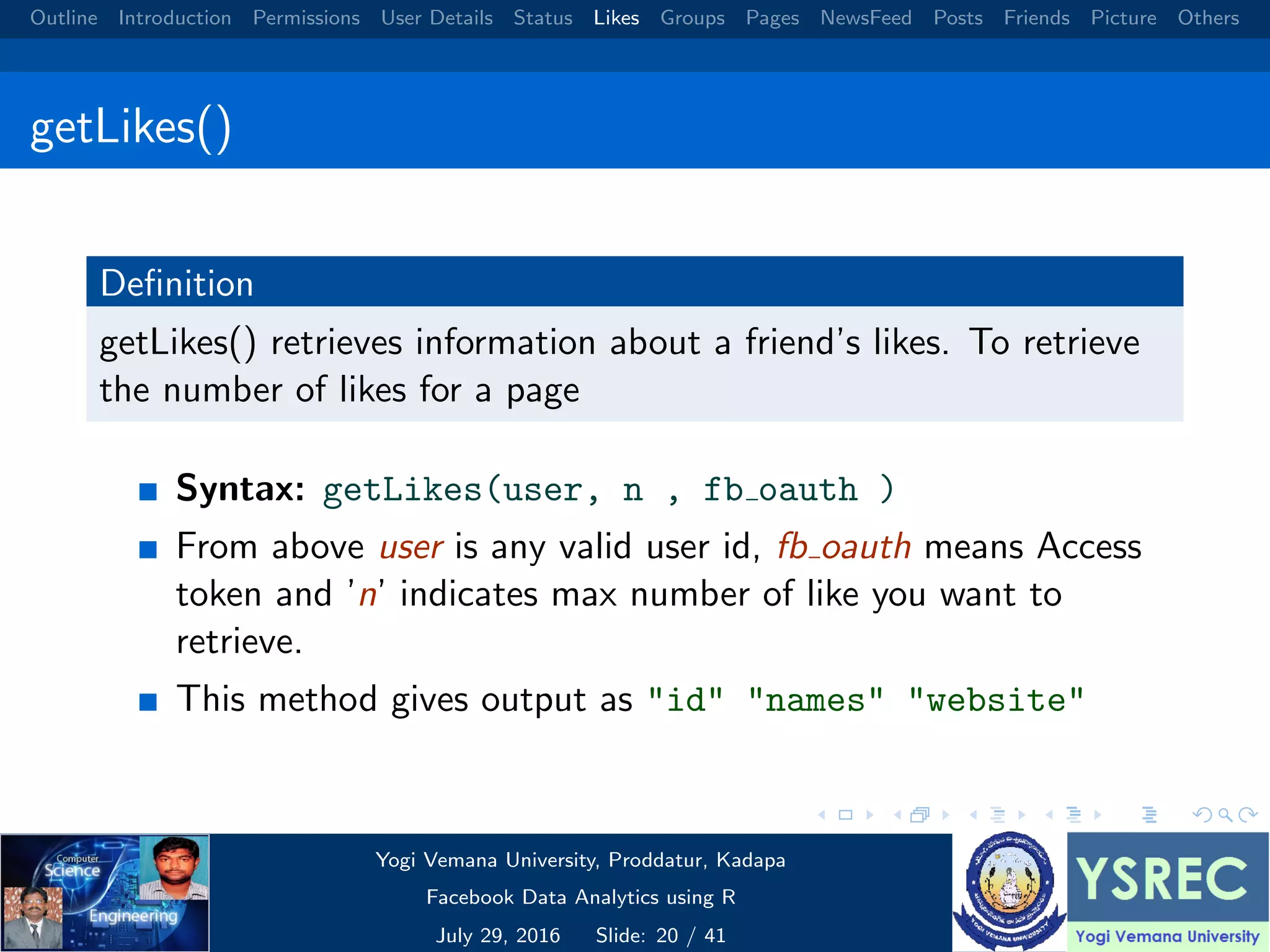Go to previous slide arrow in navigation bar
1270x952 pixels.
click(x=822, y=815)
